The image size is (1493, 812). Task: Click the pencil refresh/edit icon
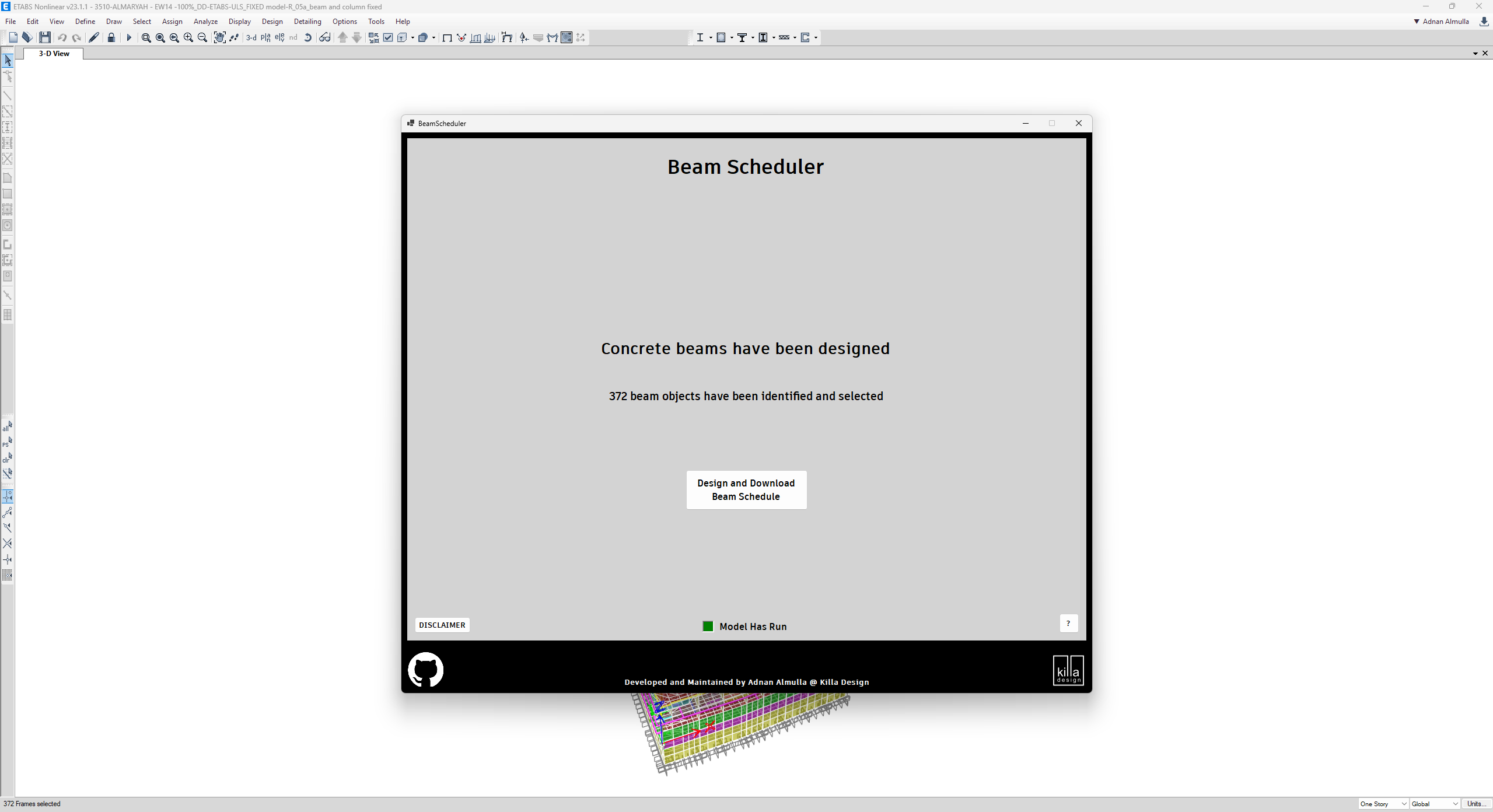point(93,37)
